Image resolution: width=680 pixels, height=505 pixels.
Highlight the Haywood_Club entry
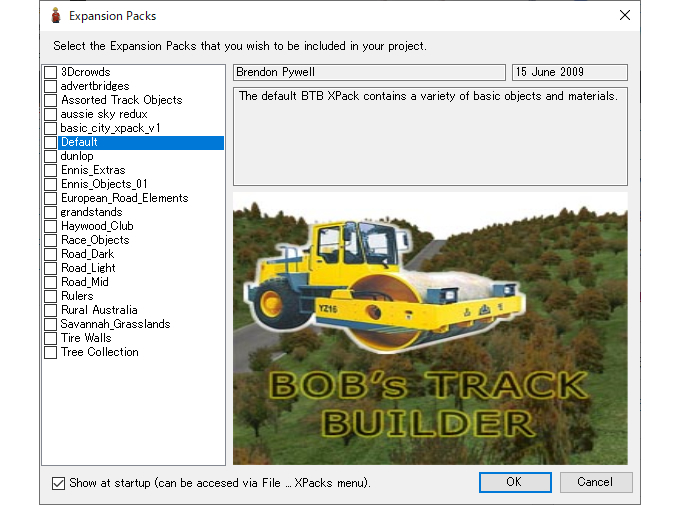[x=97, y=226]
